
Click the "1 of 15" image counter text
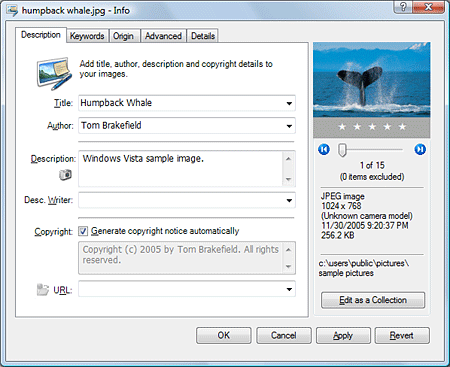pyautogui.click(x=372, y=165)
